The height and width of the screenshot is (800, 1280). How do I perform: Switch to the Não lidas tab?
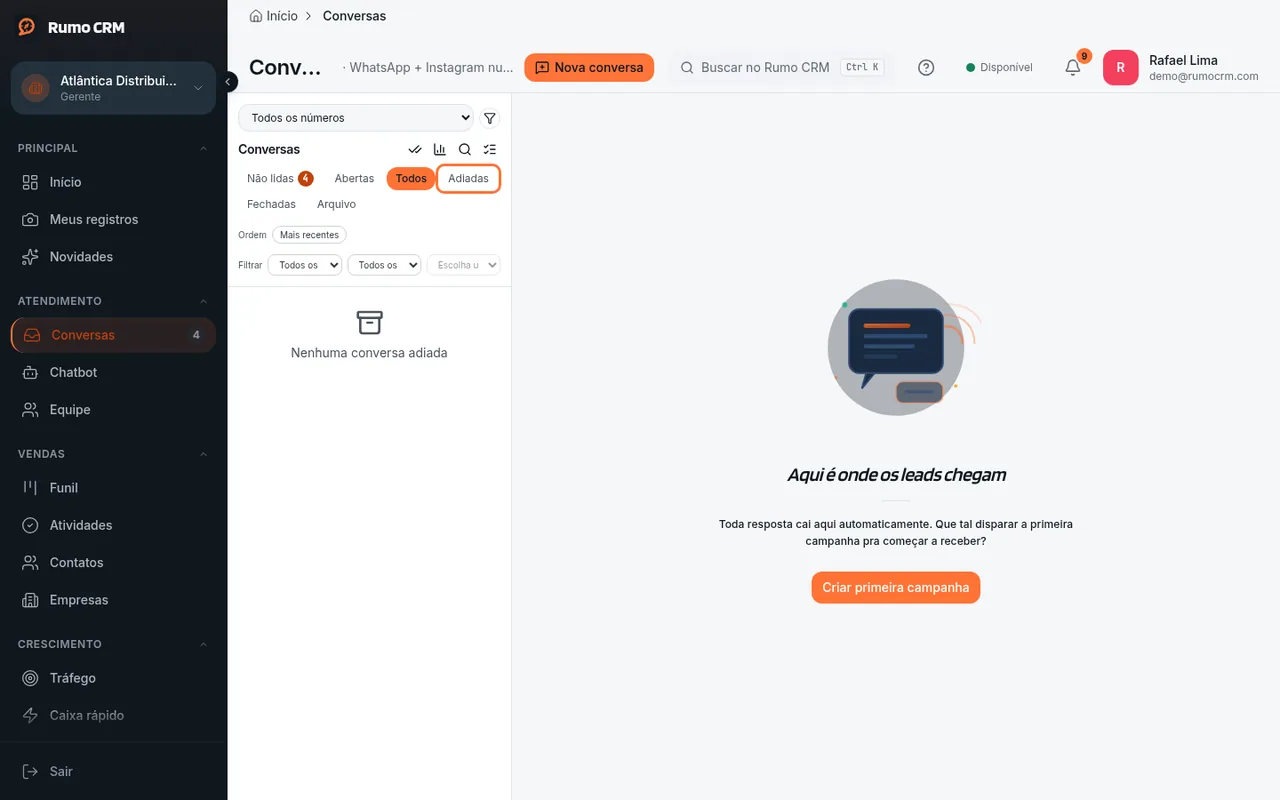(x=280, y=179)
